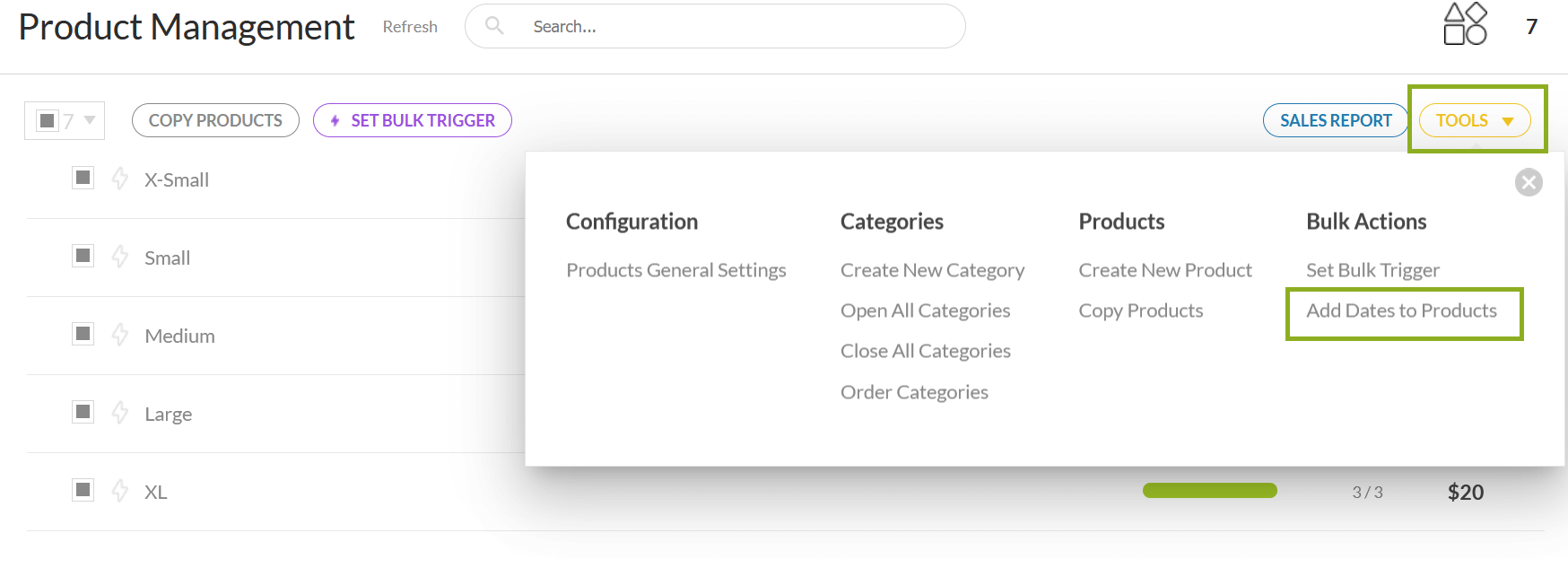The width and height of the screenshot is (1568, 568).
Task: Select Create New Category menu item
Action: pyautogui.click(x=932, y=270)
